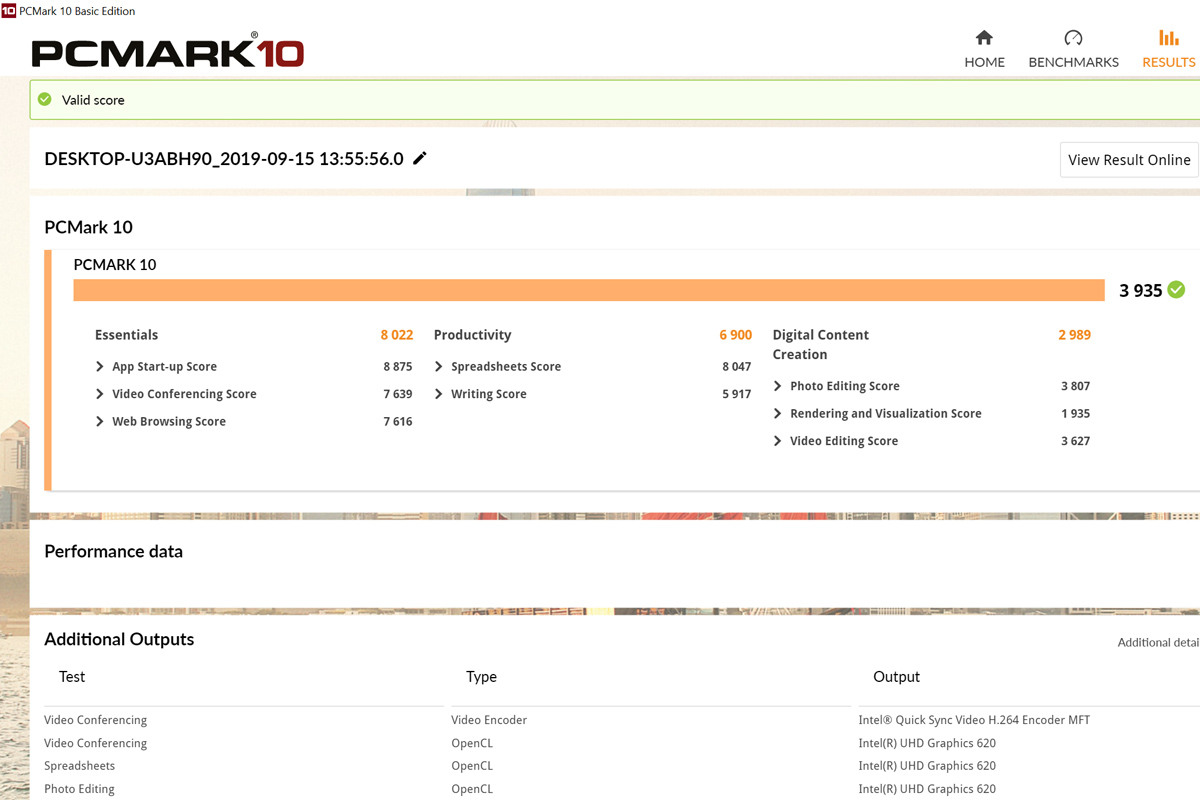Click the Output column header
1200x800 pixels.
(896, 677)
